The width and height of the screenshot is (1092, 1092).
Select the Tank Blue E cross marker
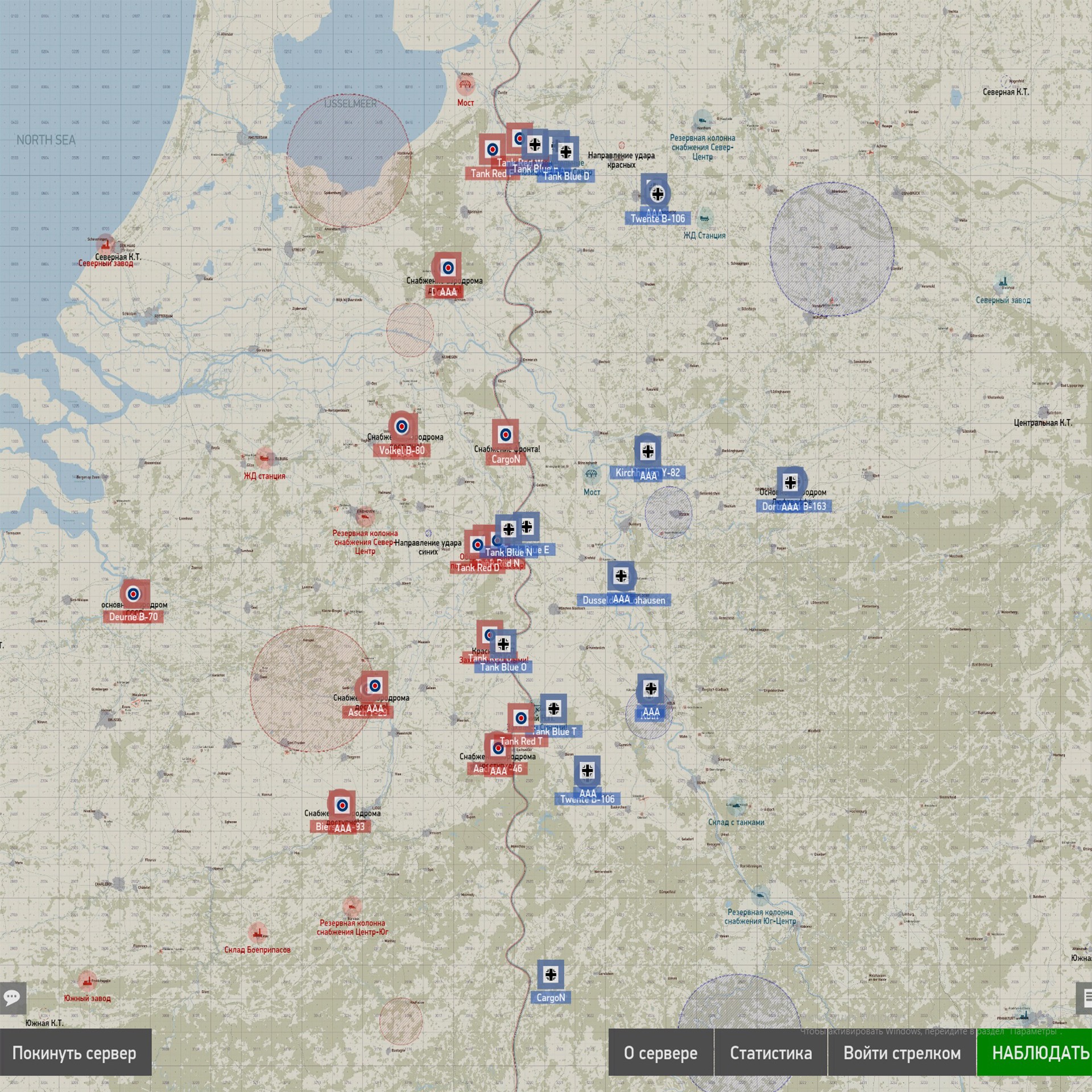[527, 526]
